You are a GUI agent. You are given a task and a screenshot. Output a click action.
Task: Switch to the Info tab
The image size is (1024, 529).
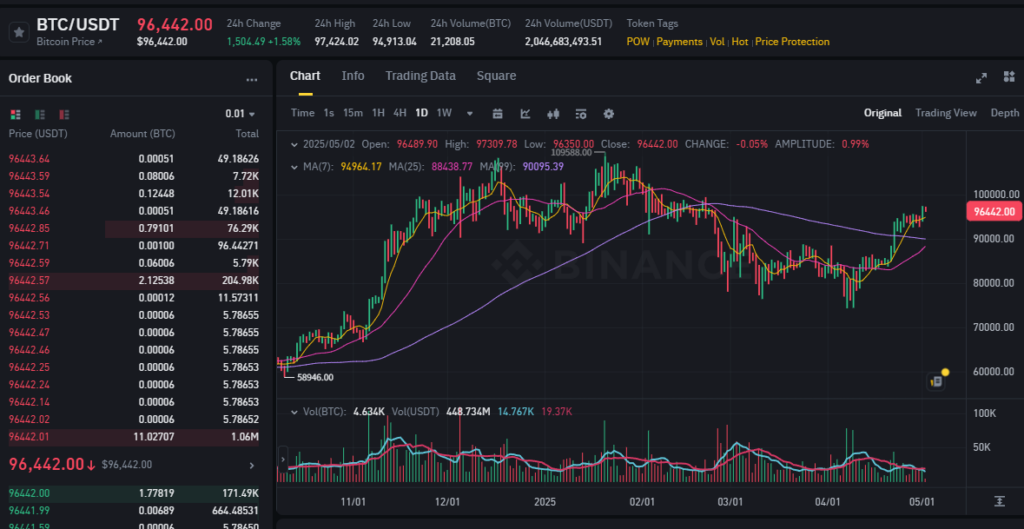[x=353, y=76]
